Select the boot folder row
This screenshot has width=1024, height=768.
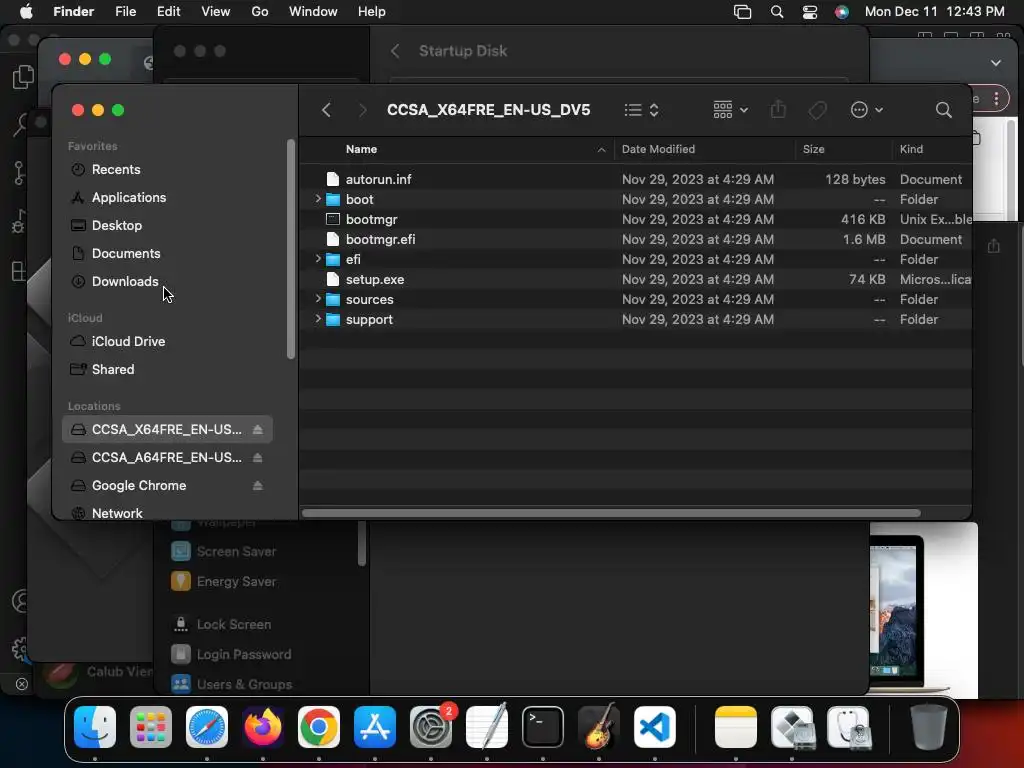[x=635, y=199]
